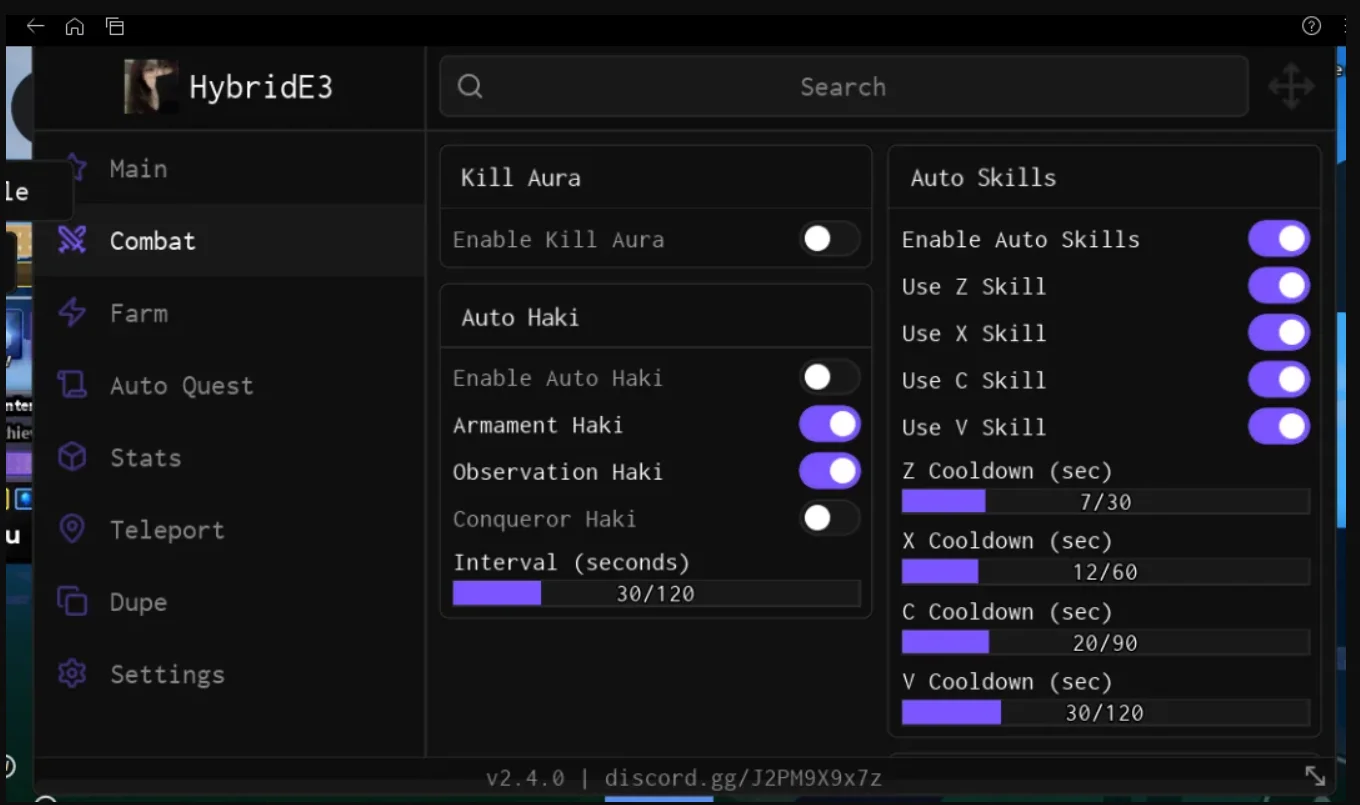Disable the Armament Haki toggle

click(829, 425)
